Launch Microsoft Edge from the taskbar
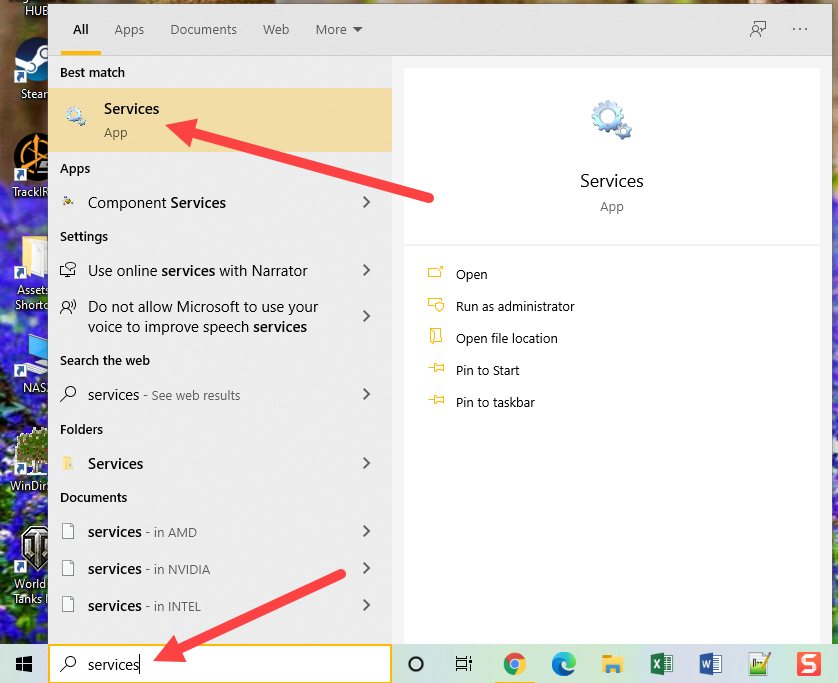The height and width of the screenshot is (683, 838). click(x=563, y=664)
